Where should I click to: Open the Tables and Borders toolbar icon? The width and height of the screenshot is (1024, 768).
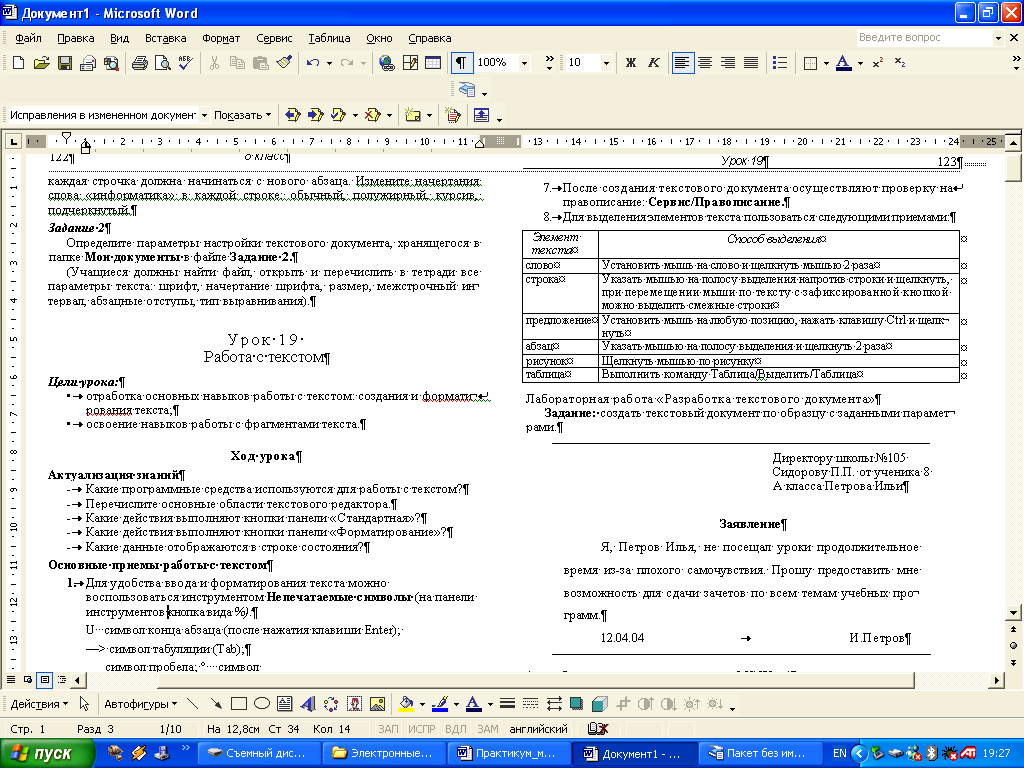coord(410,63)
